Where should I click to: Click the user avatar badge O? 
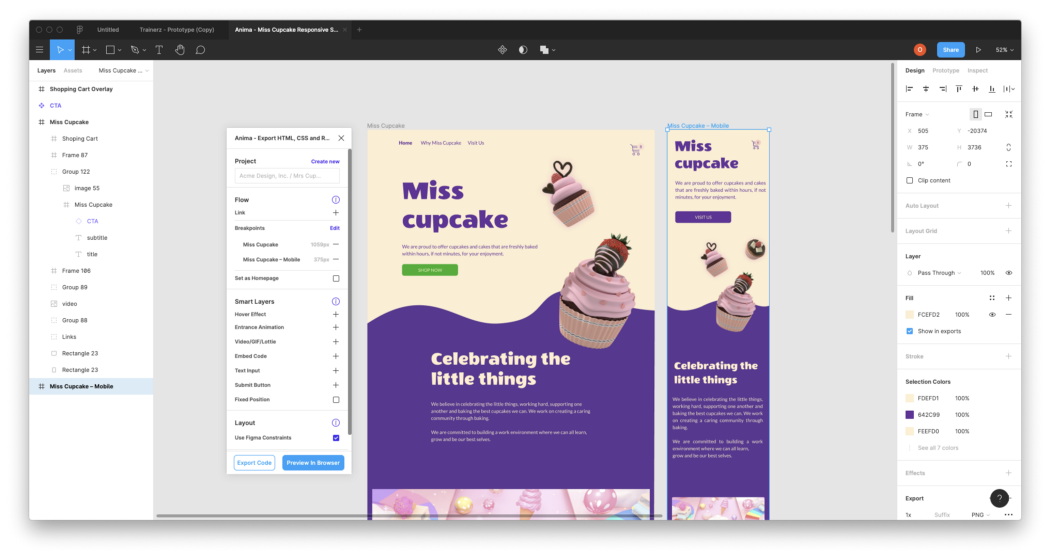[x=919, y=50]
